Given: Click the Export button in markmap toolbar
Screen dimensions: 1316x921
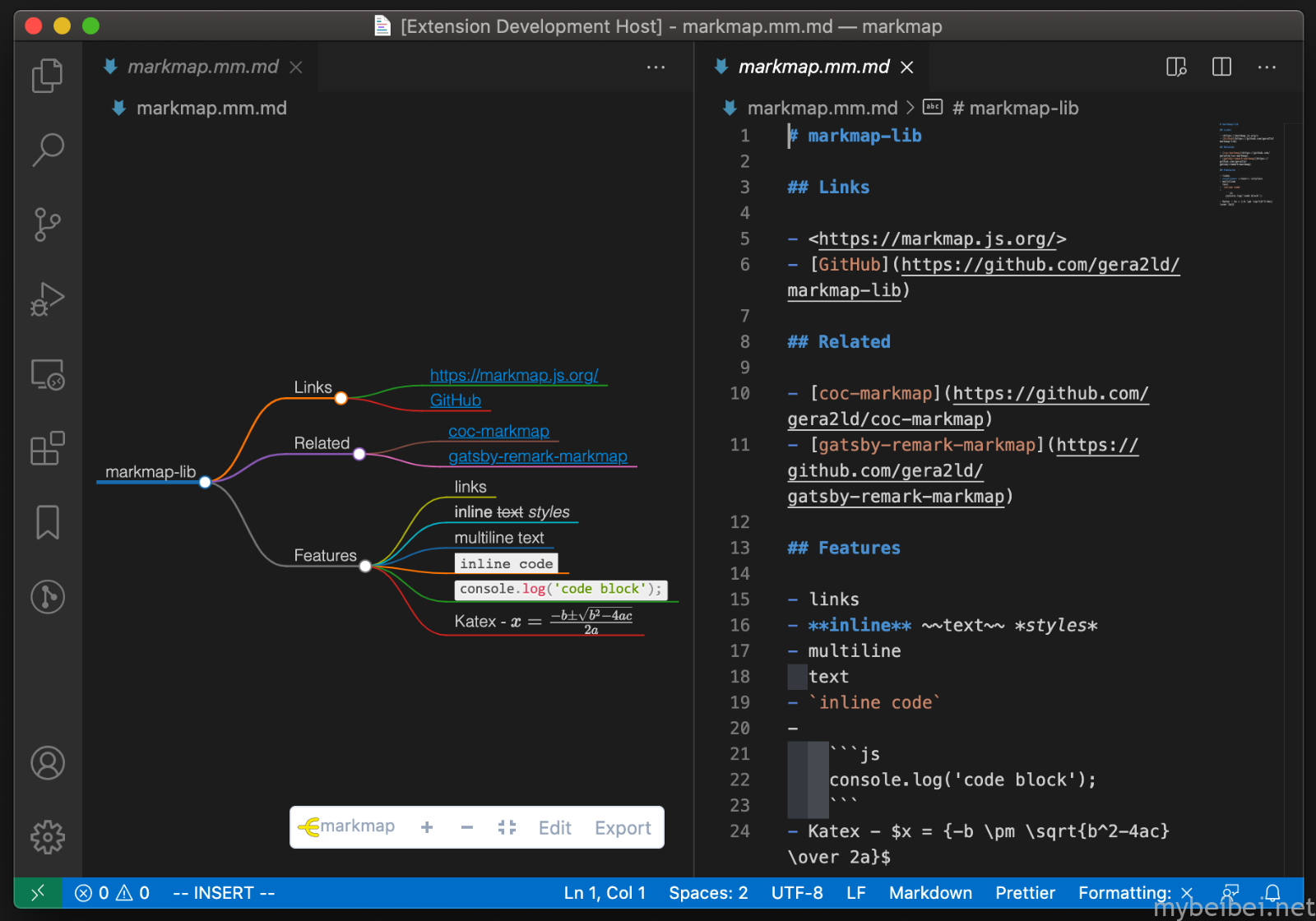Looking at the screenshot, I should click(x=623, y=828).
